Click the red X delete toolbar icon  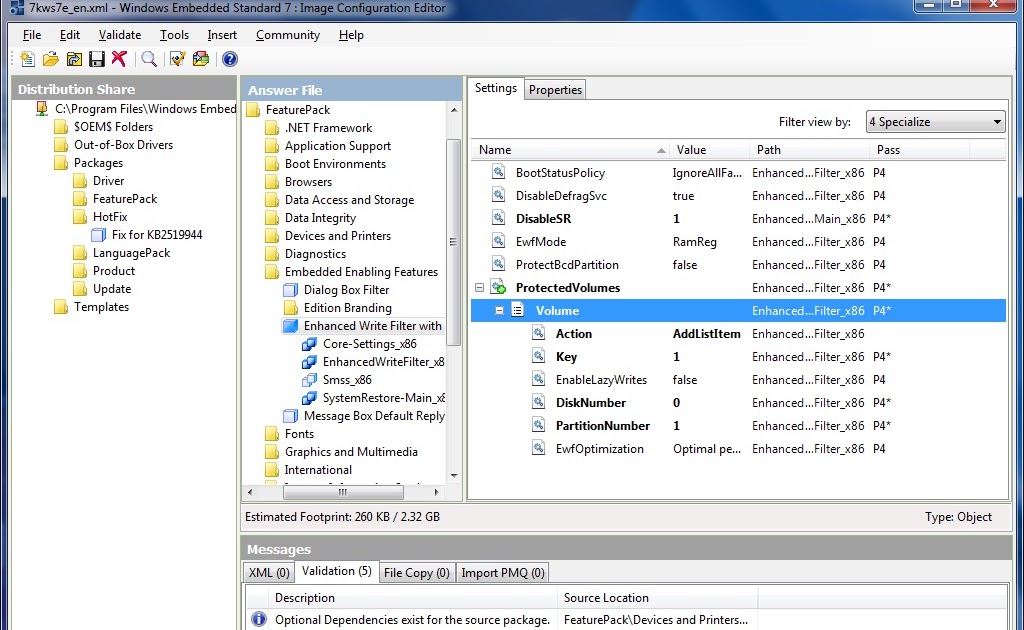[x=119, y=59]
